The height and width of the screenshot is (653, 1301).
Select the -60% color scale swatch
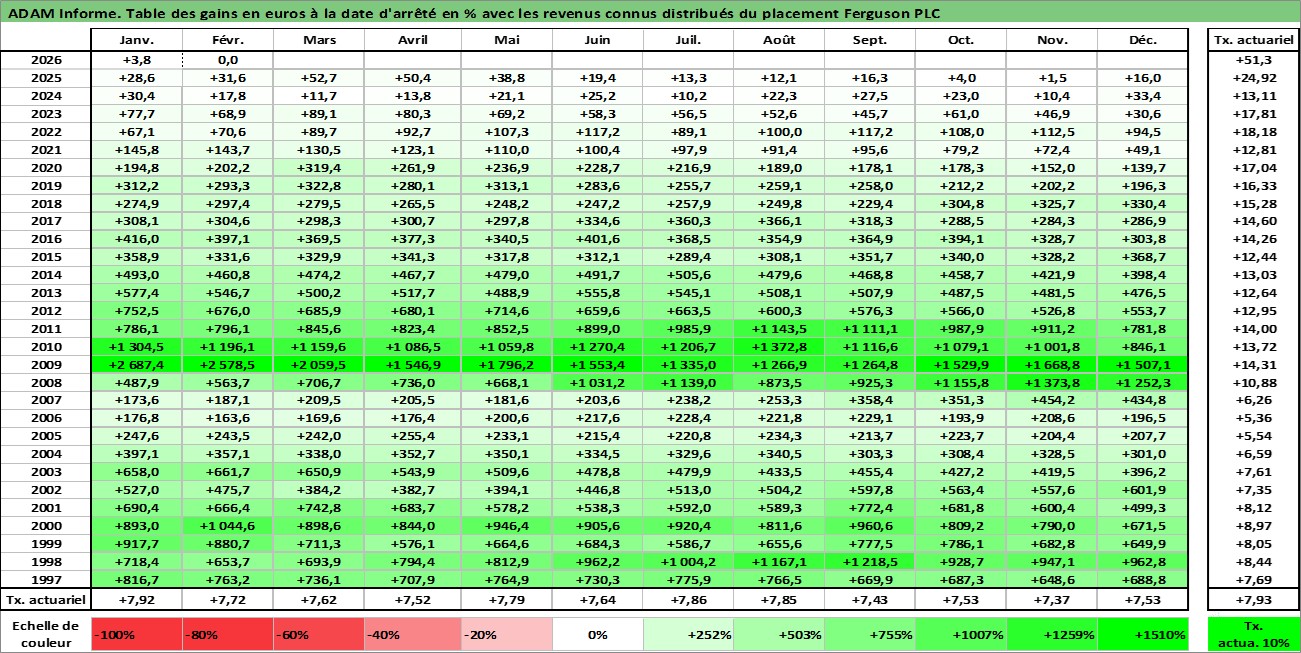[318, 634]
